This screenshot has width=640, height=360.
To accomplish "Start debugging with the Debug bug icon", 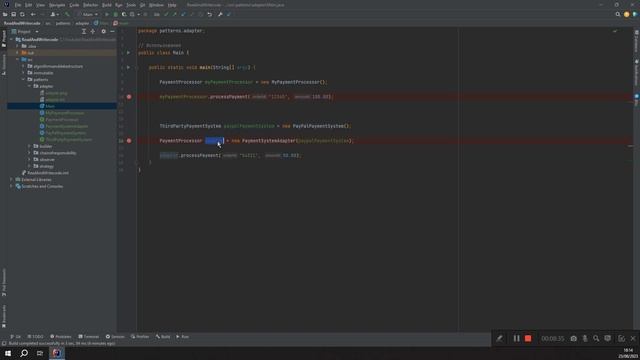I will [x=116, y=14].
